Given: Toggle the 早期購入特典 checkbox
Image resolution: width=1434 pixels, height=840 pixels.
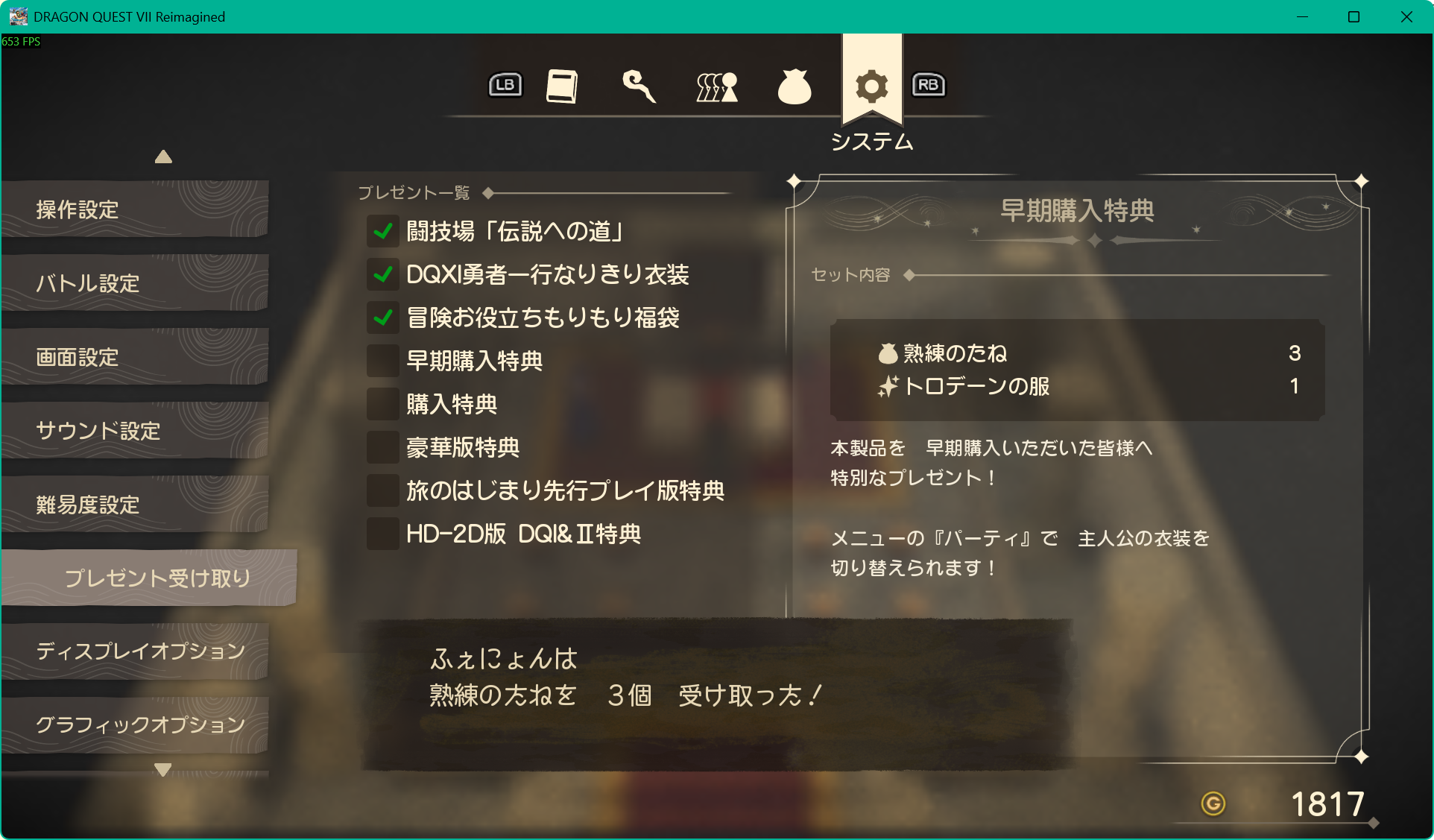Looking at the screenshot, I should pos(383,361).
